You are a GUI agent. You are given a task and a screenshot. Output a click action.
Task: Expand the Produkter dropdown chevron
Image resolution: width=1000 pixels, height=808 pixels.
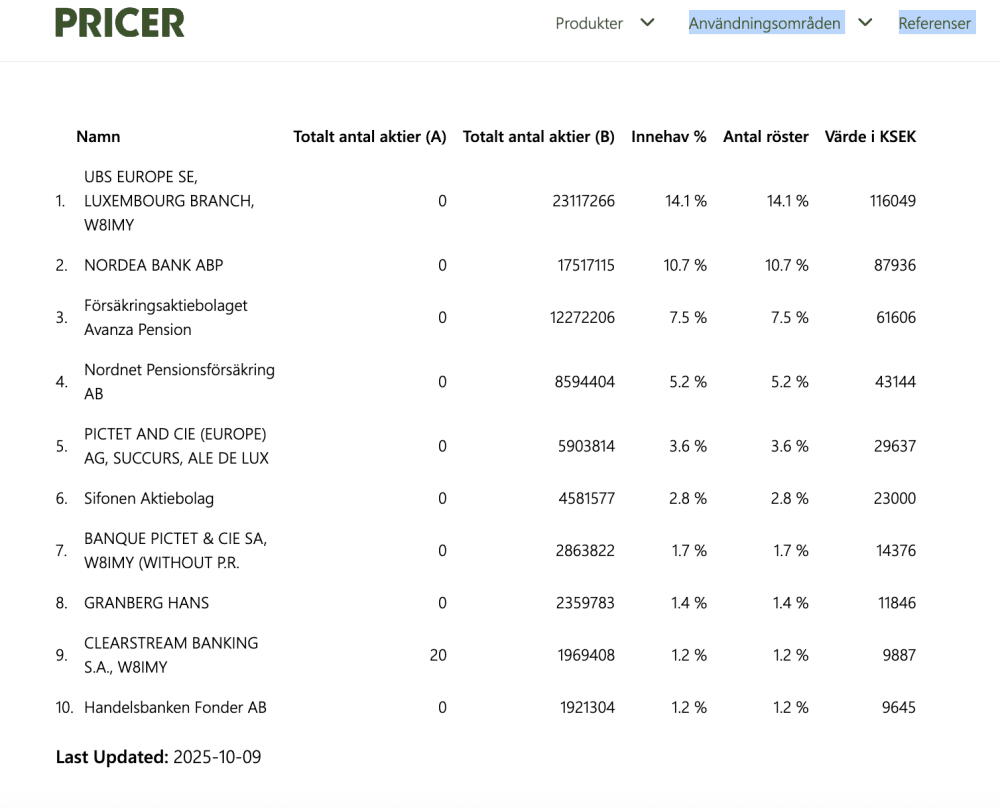point(647,22)
